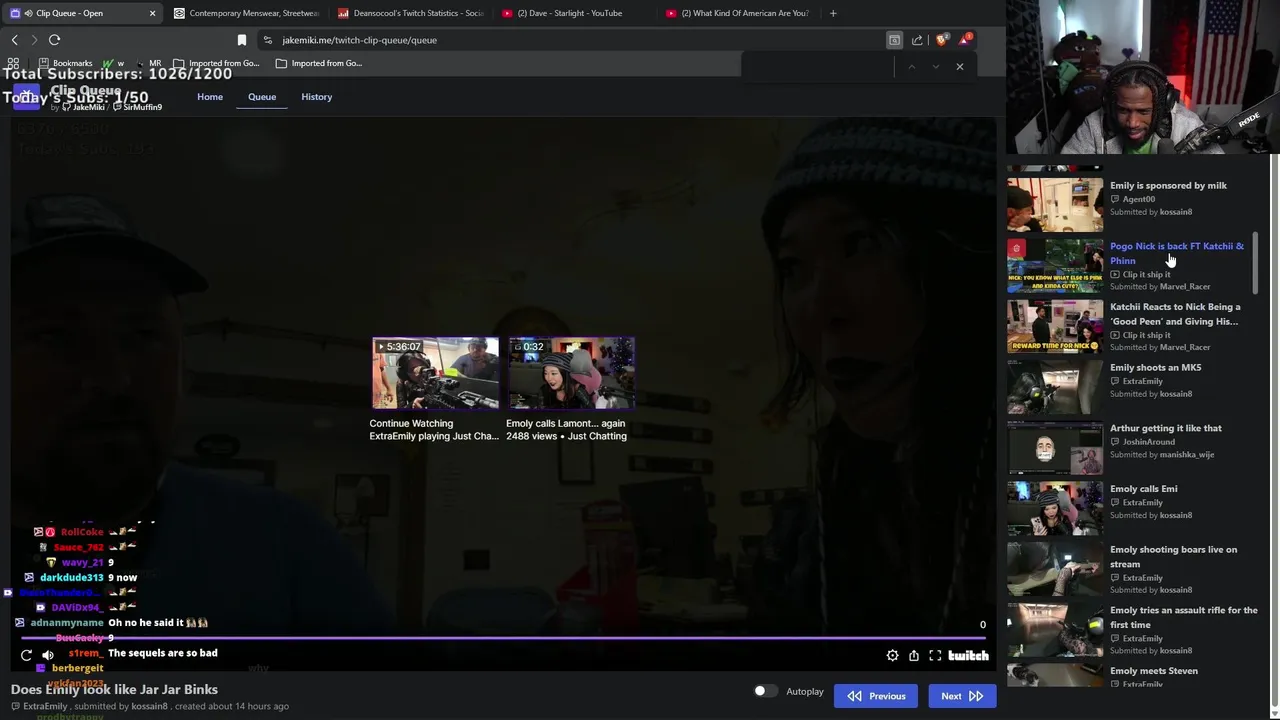This screenshot has width=1280, height=720.
Task: Switch to the Dave - Starlight YouTube tab
Action: coord(570,13)
